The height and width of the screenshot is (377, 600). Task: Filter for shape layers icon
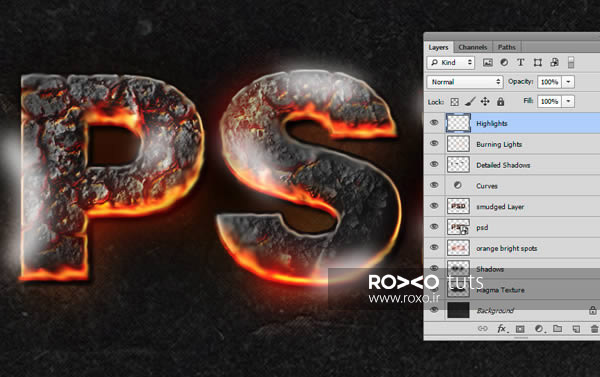pos(538,62)
